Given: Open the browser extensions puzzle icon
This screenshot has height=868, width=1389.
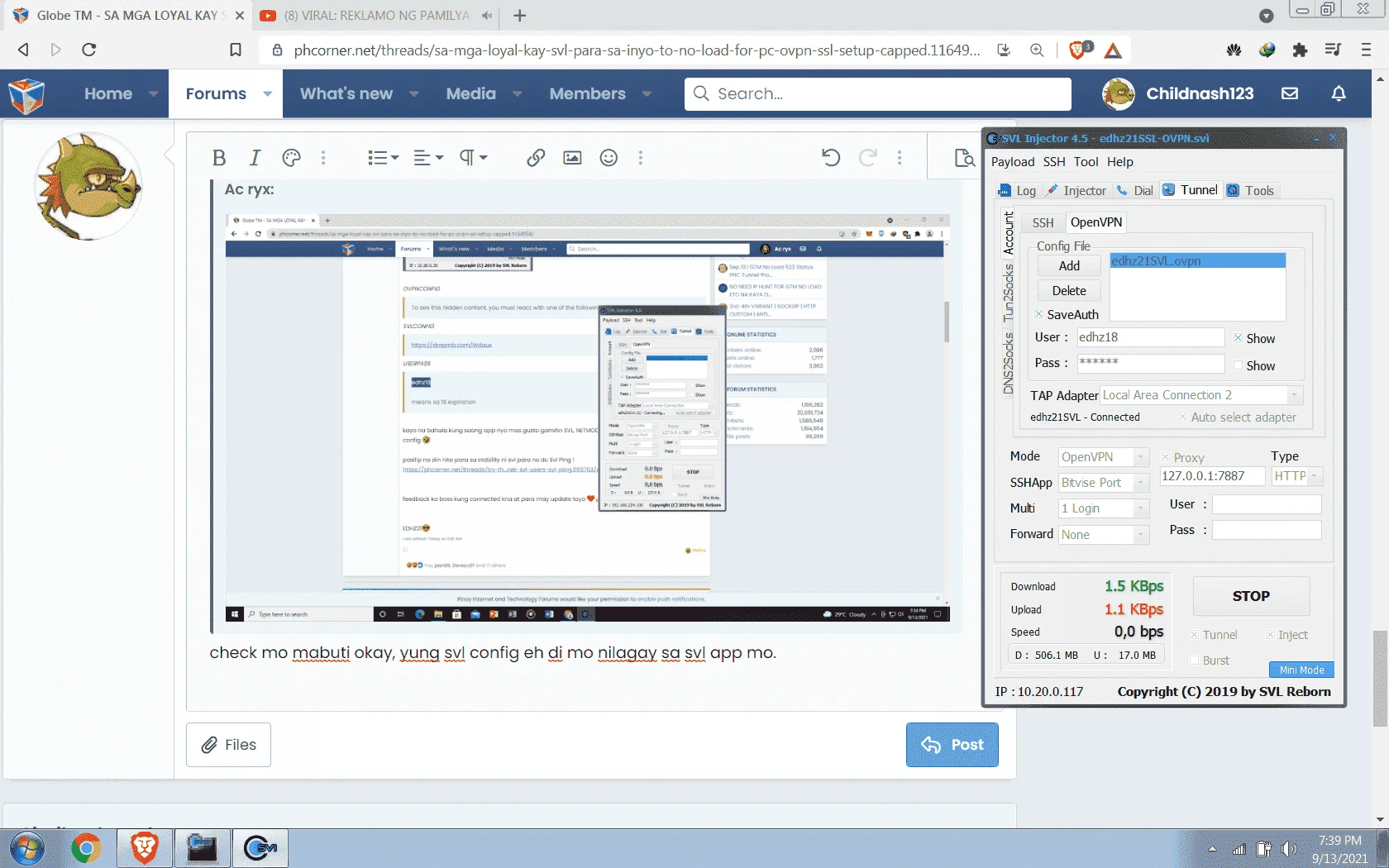Looking at the screenshot, I should click(1300, 50).
